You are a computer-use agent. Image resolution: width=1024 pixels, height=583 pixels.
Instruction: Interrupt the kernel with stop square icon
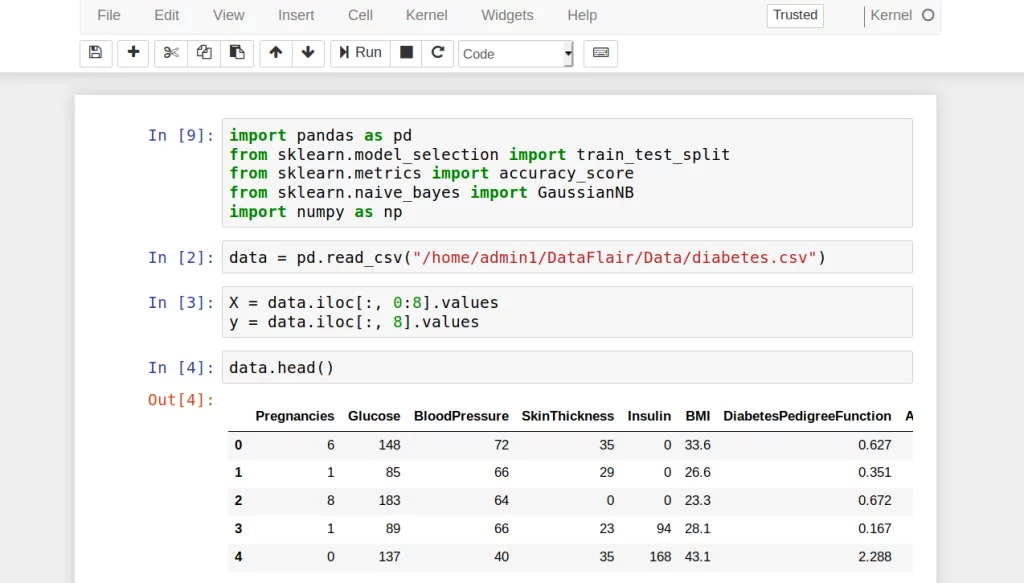click(406, 53)
